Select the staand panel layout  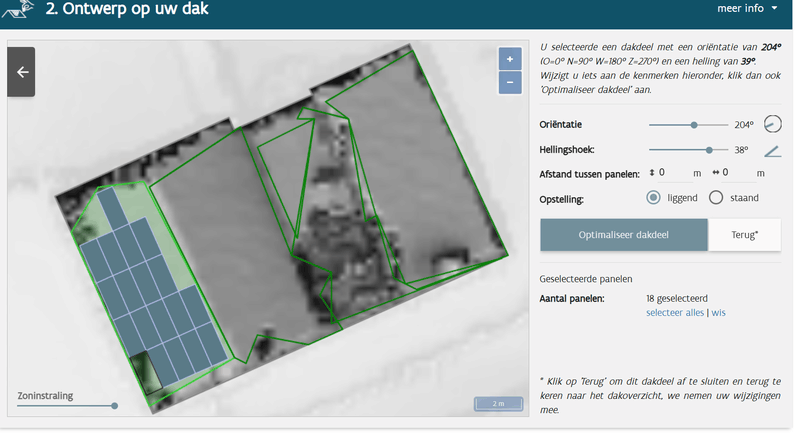(716, 198)
